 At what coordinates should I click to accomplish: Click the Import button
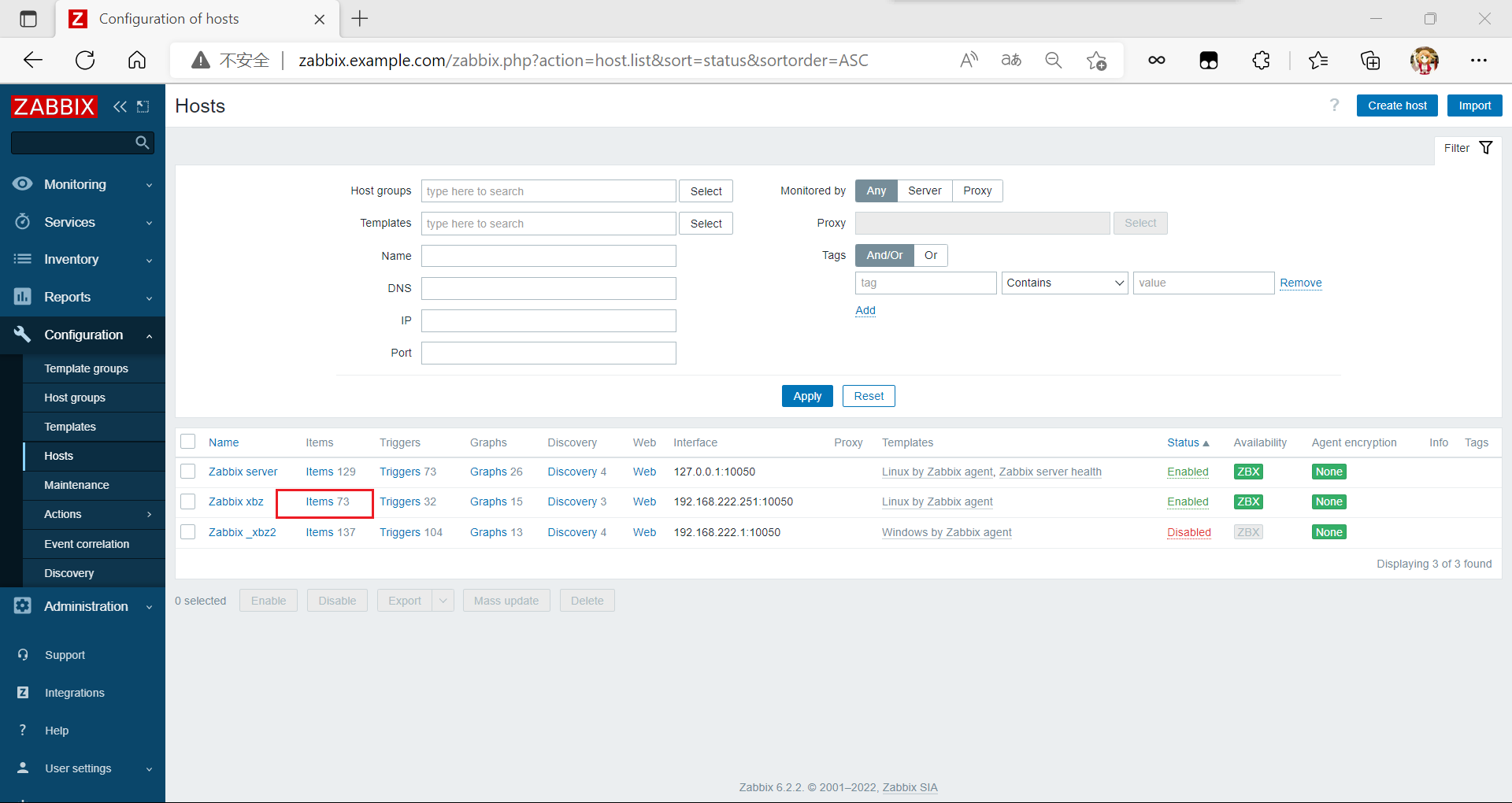(1474, 105)
